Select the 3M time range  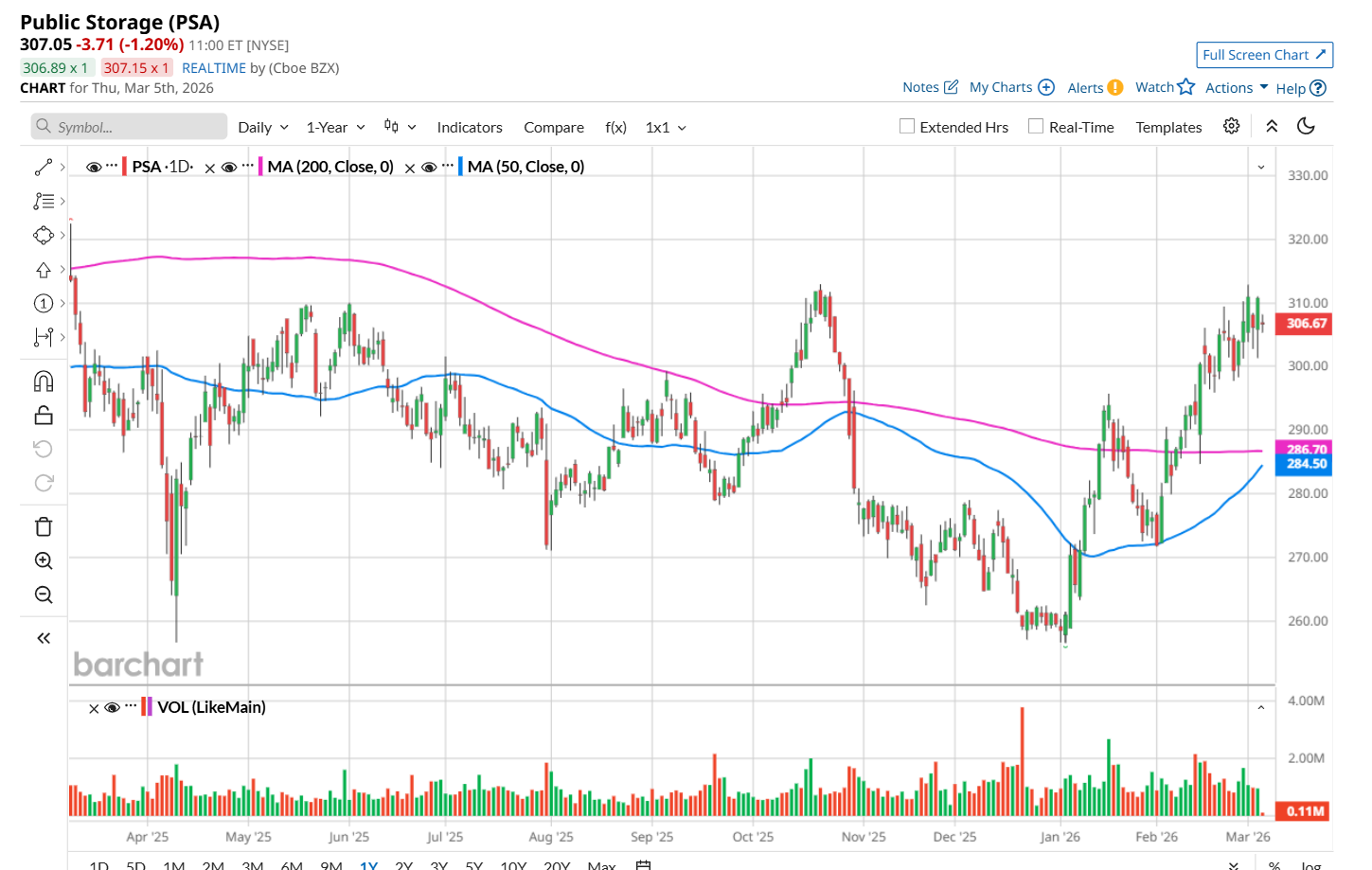[253, 865]
